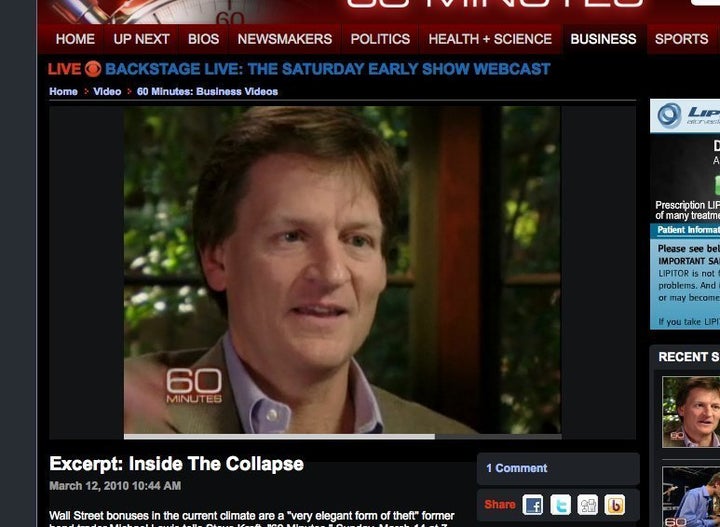Open 60 Minutes: Business Videos breadcrumb
Image resolution: width=720 pixels, height=527 pixels.
coord(207,91)
